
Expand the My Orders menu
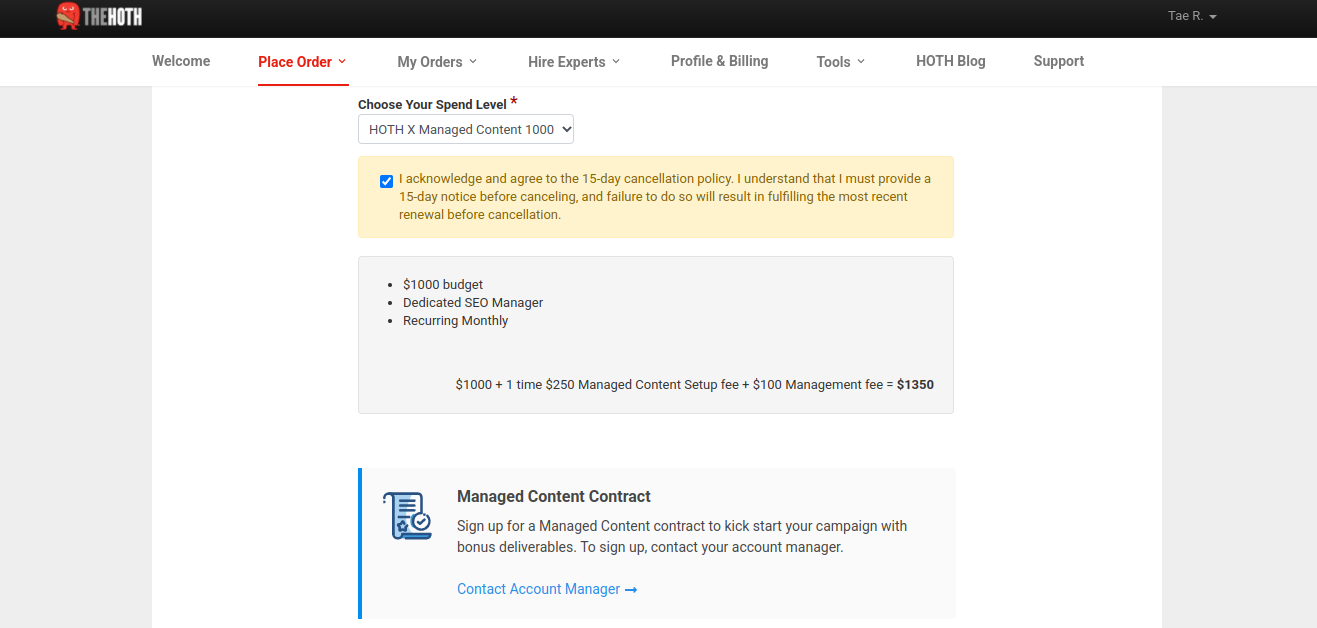437,62
